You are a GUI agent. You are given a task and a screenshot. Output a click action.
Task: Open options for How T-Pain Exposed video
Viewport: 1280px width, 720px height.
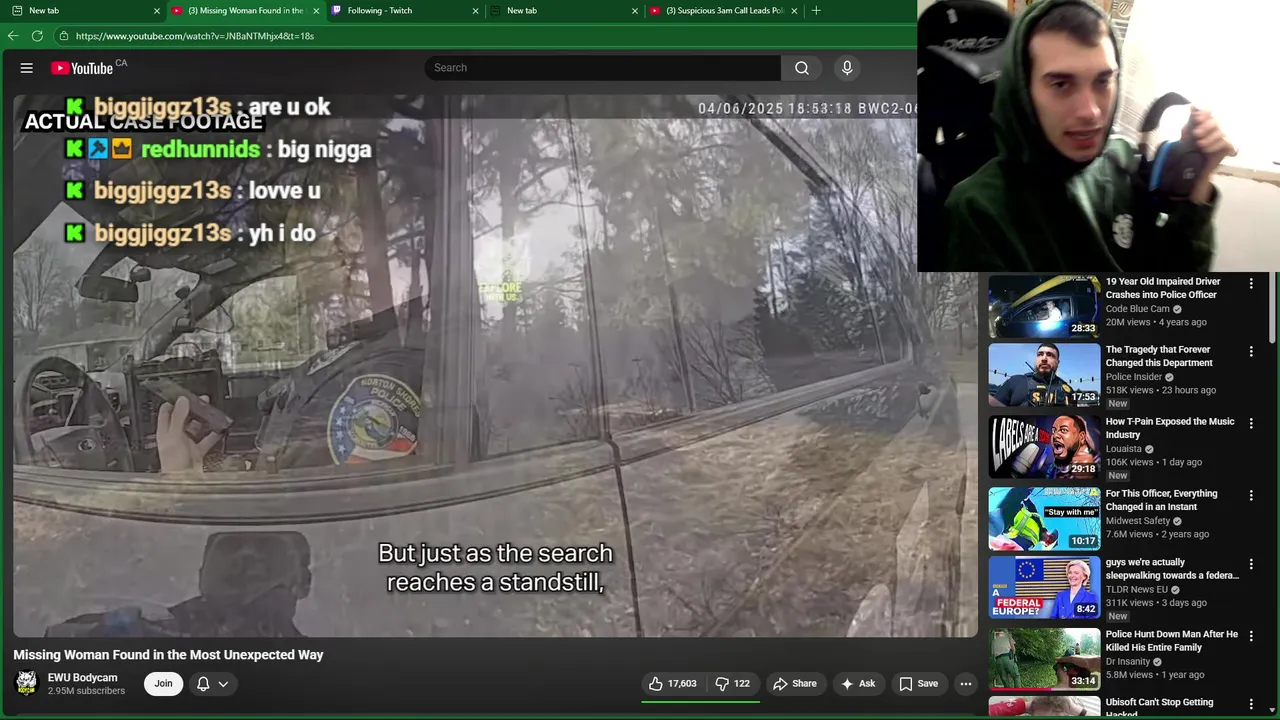[1251, 424]
